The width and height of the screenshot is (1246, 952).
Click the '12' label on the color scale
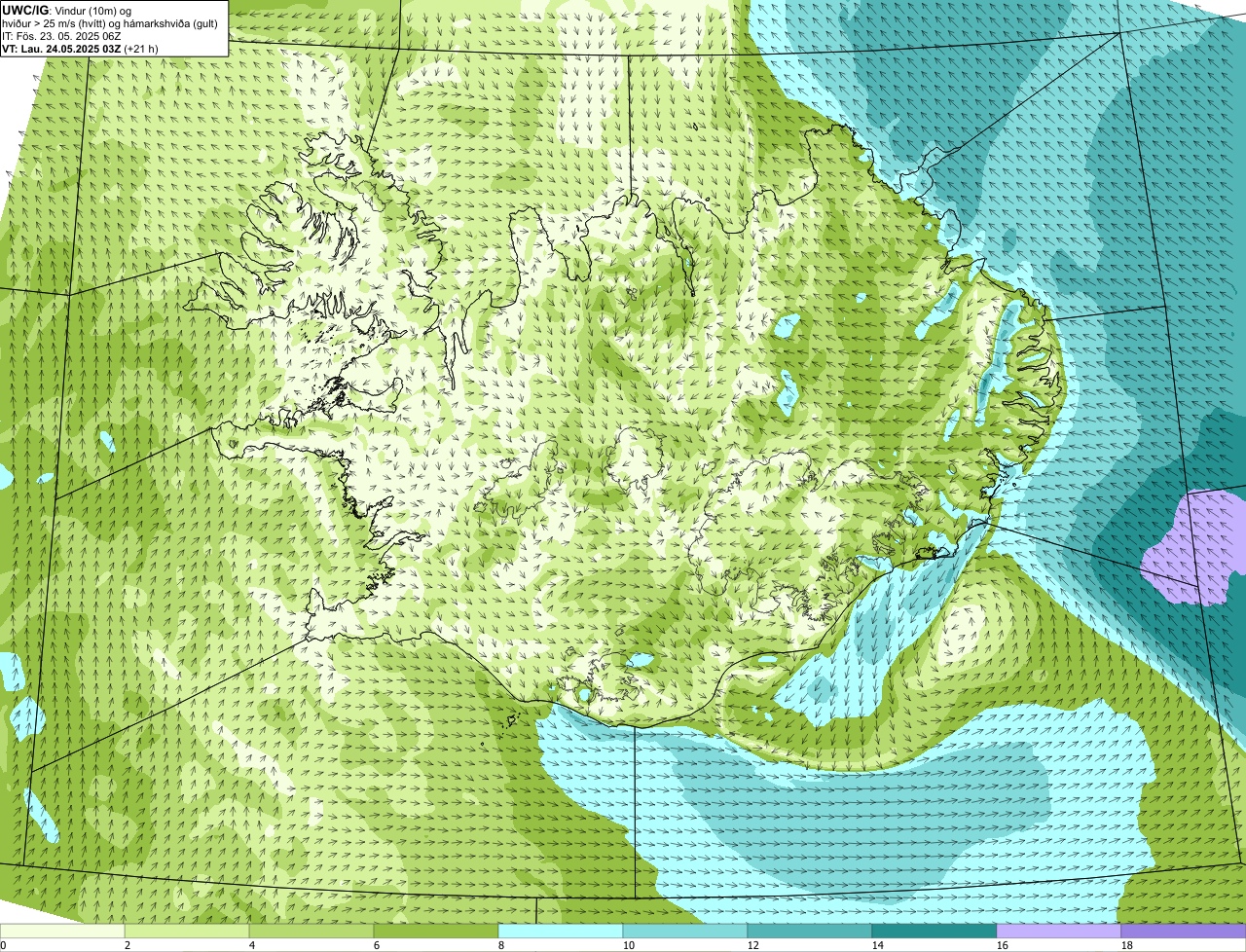pos(752,945)
